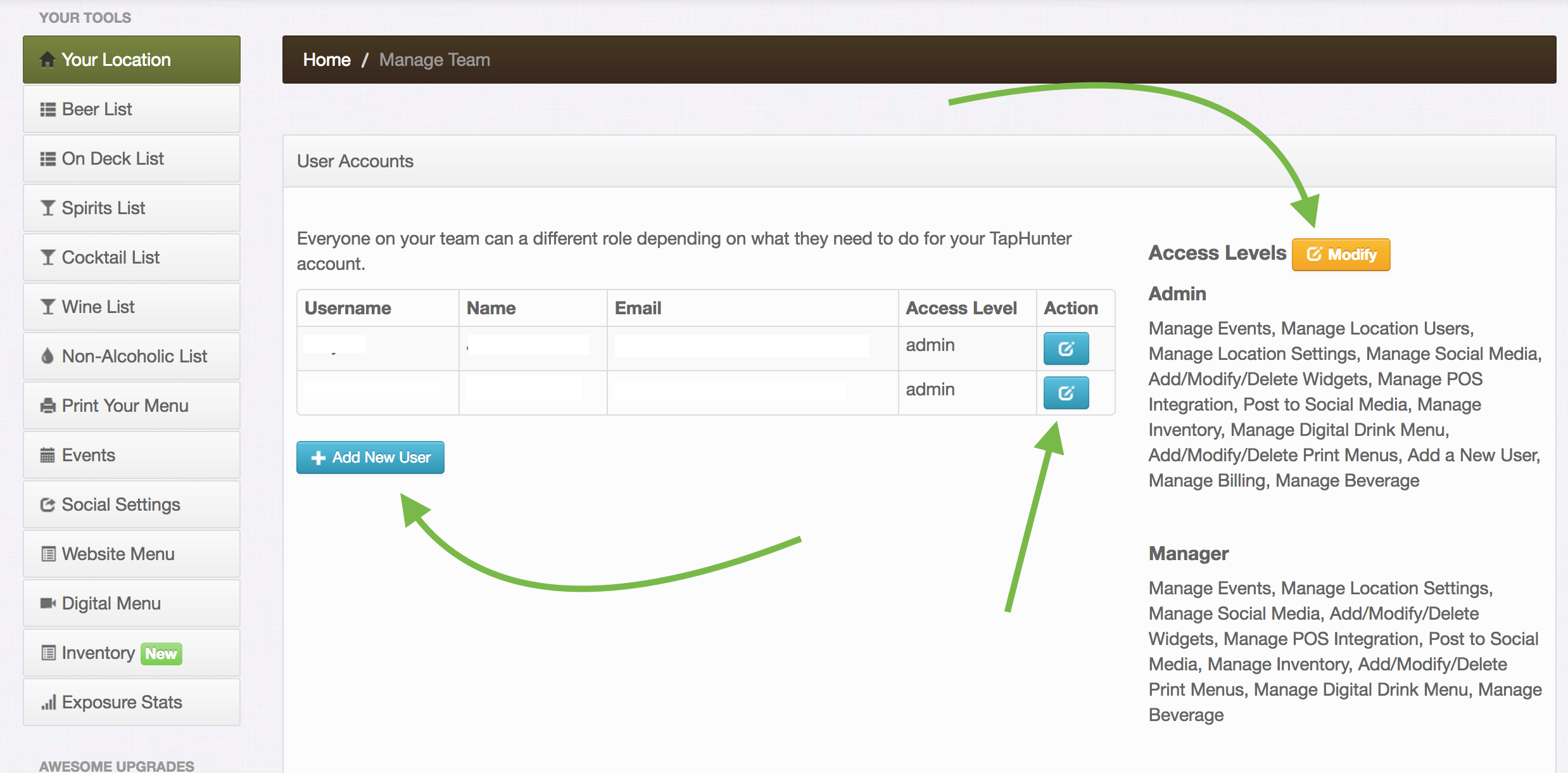This screenshot has height=773, width=1568.
Task: Click the Manage Team breadcrumb
Action: pos(434,60)
